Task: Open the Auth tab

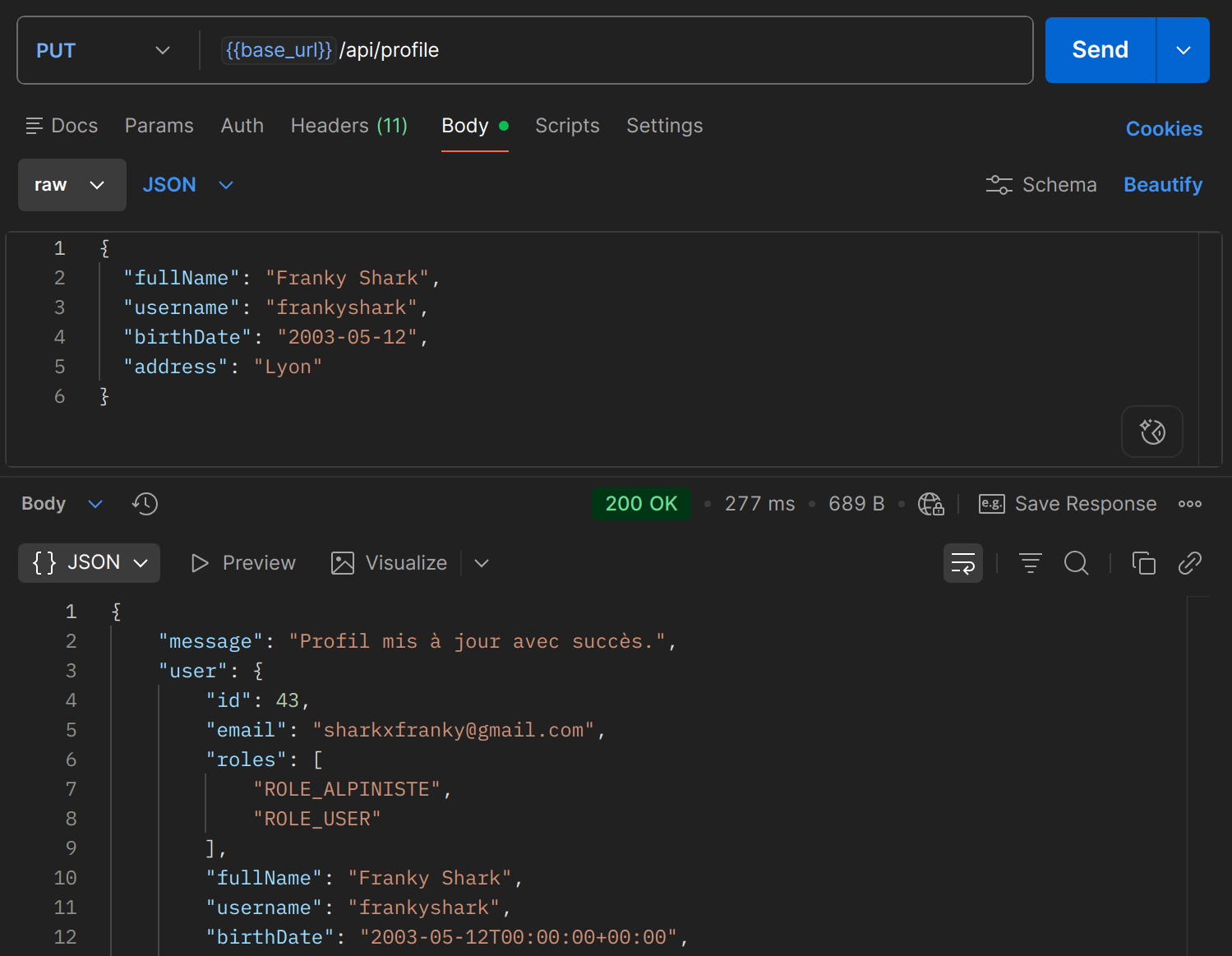Action: point(242,126)
